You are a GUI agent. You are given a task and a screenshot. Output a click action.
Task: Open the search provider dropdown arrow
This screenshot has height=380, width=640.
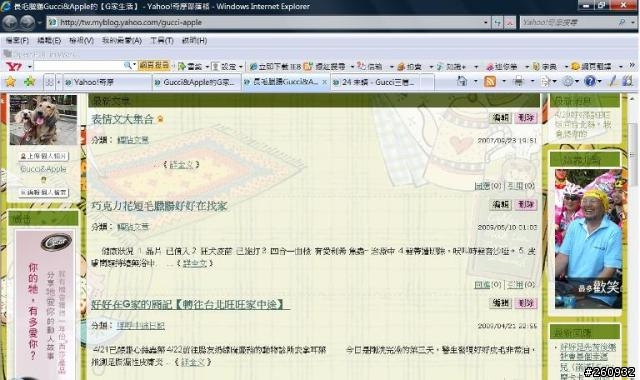[x=632, y=22]
